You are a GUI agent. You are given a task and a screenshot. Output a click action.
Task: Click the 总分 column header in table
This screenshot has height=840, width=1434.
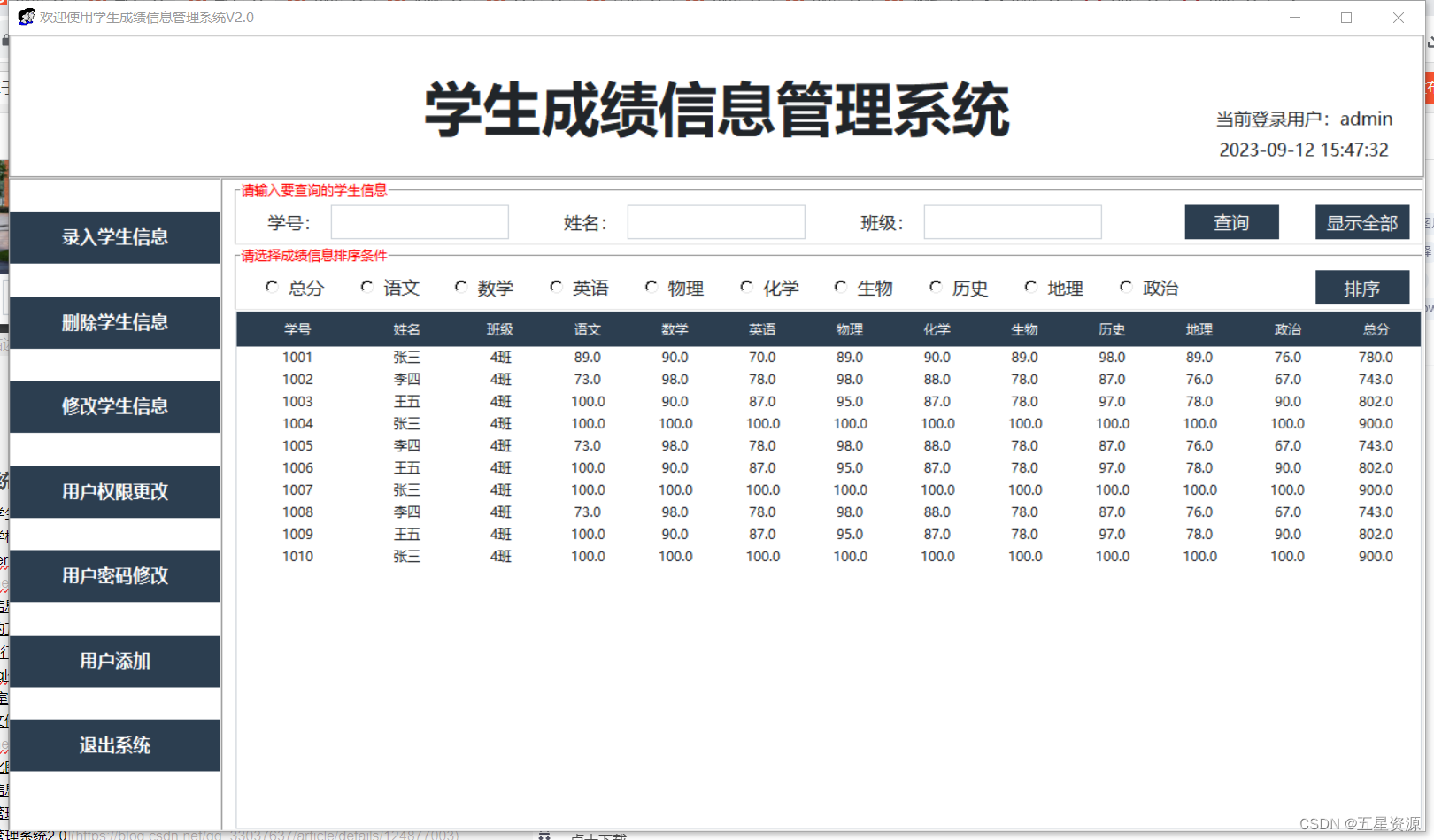click(1376, 329)
